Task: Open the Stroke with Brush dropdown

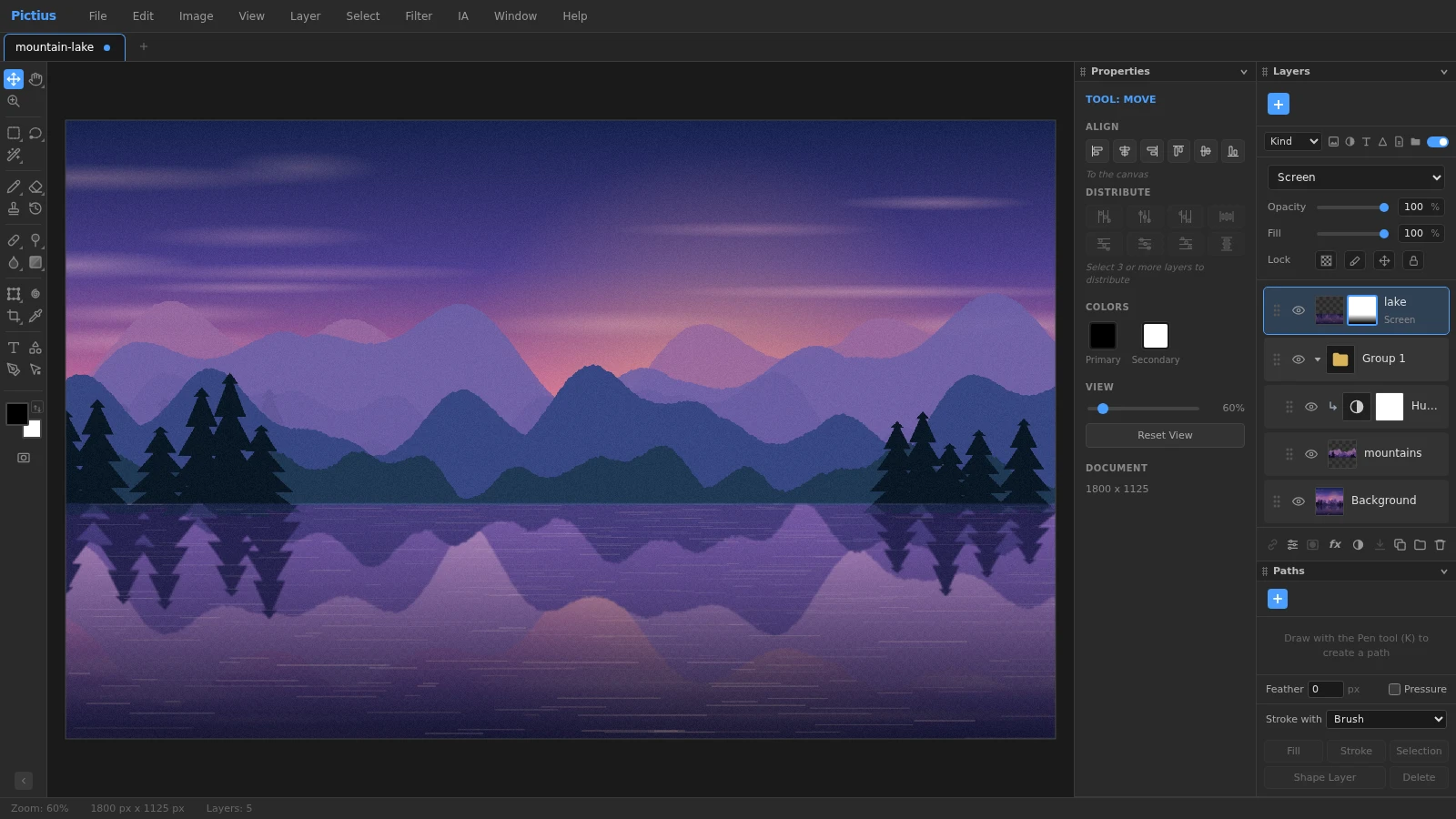Action: pos(1386,719)
